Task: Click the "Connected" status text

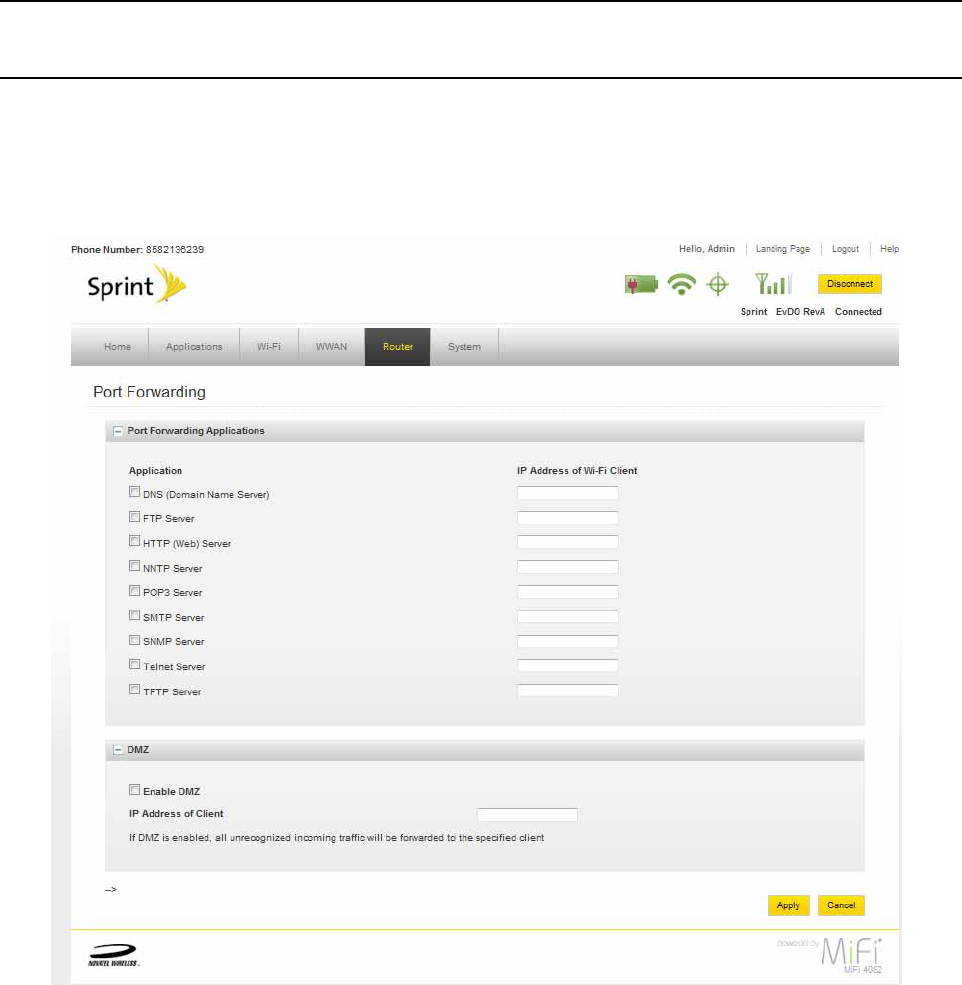Action: coord(858,312)
